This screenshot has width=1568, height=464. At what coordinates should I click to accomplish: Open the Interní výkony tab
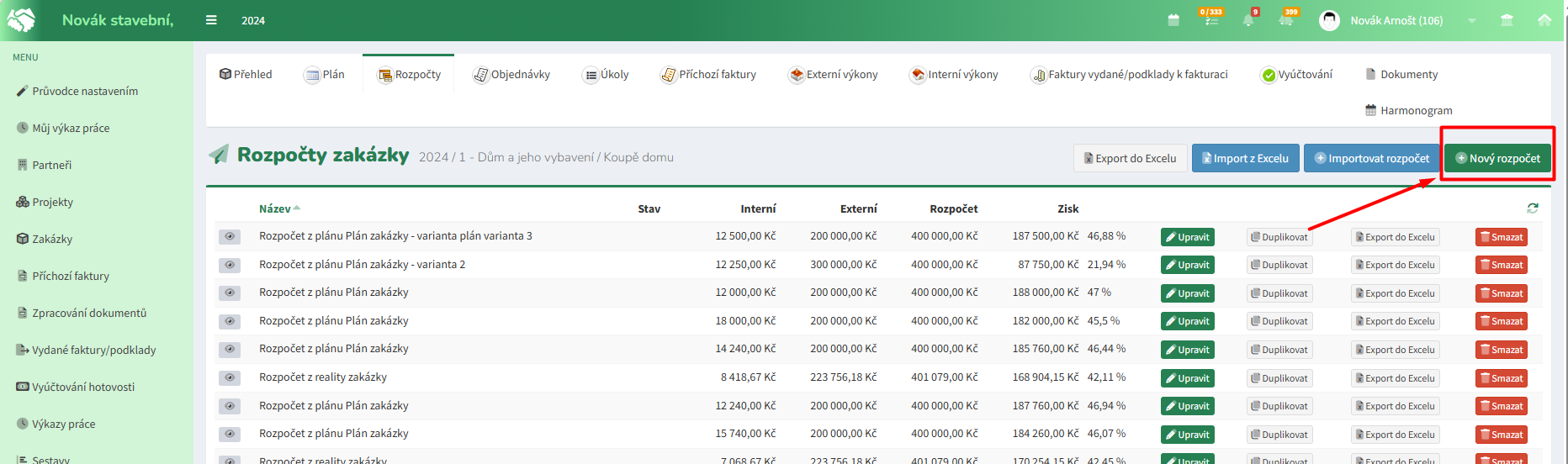point(954,74)
